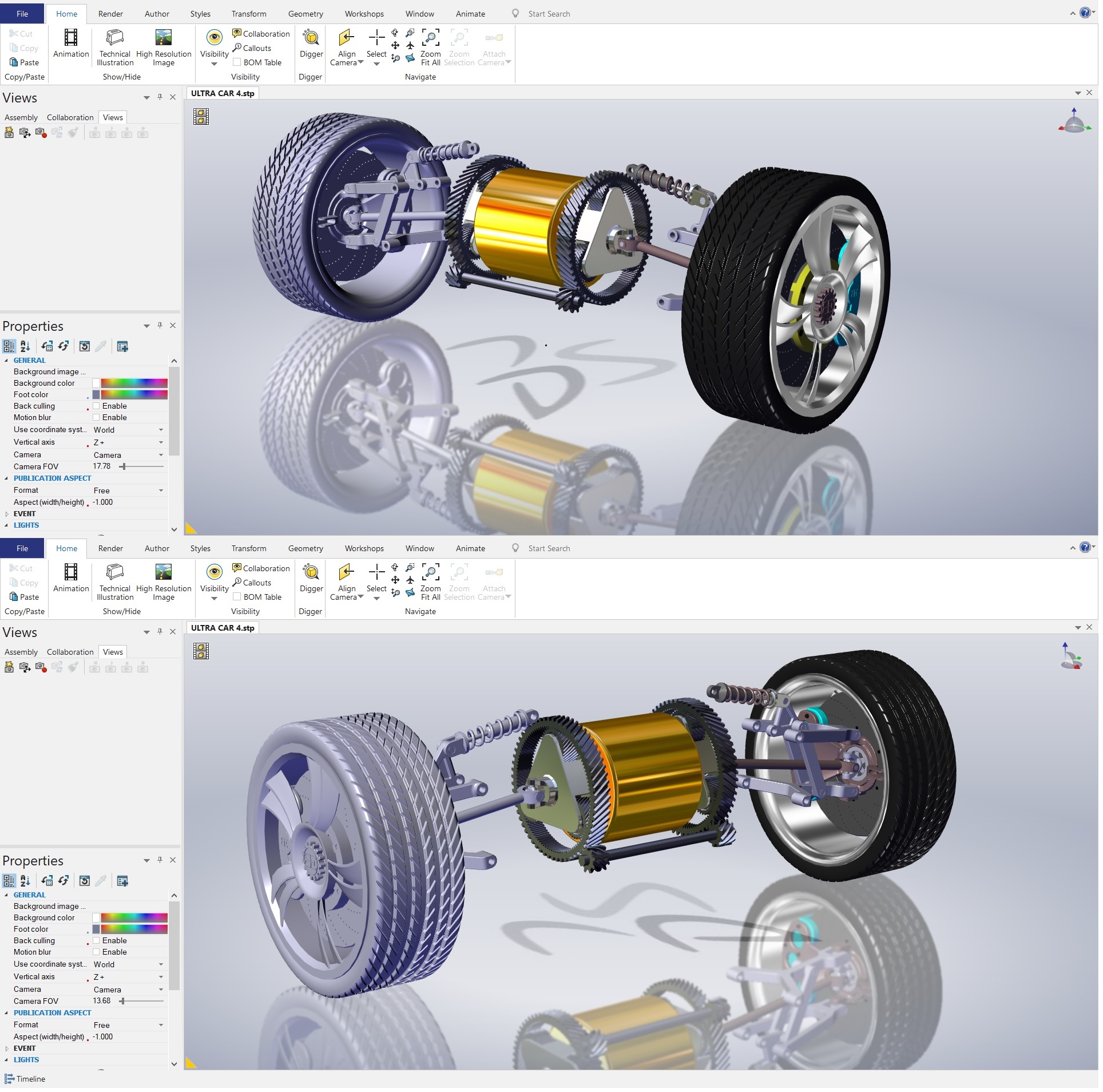Select Pan (four-arrow) icon in upper window
Viewport: 1103px width, 1092px height.
[395, 45]
